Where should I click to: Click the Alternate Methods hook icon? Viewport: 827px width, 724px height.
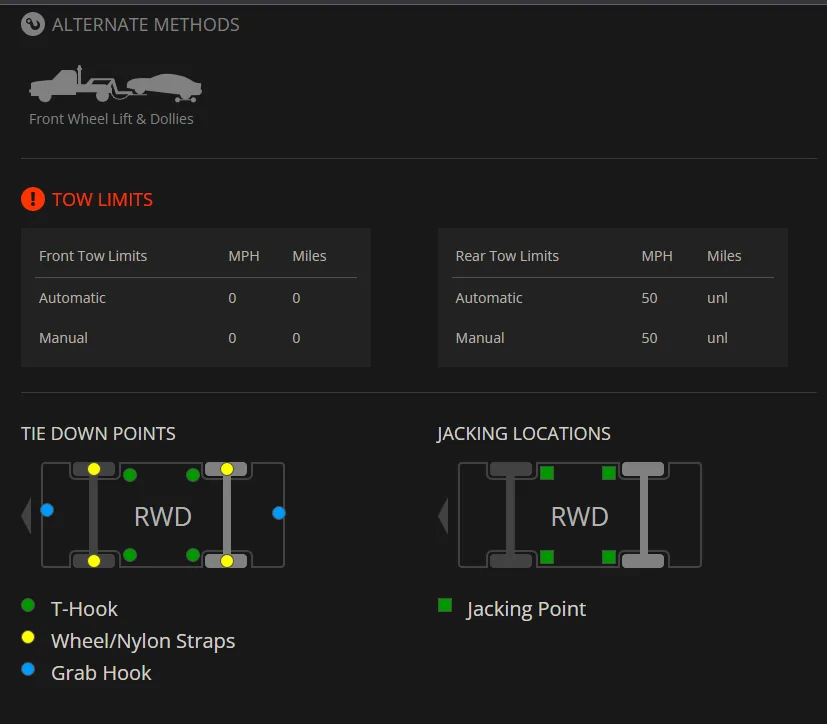(33, 24)
